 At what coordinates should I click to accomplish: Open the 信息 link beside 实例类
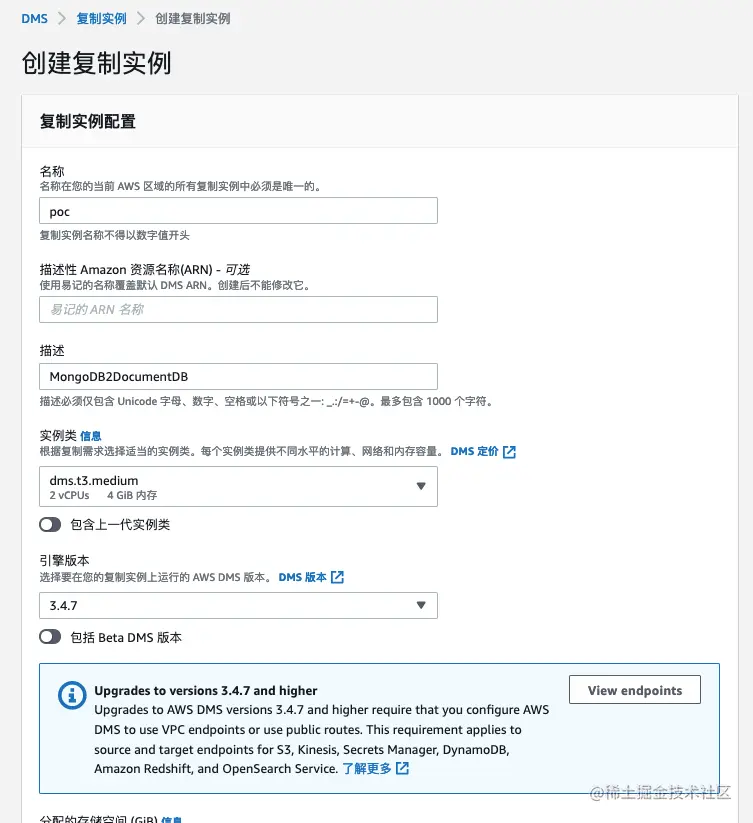90,436
